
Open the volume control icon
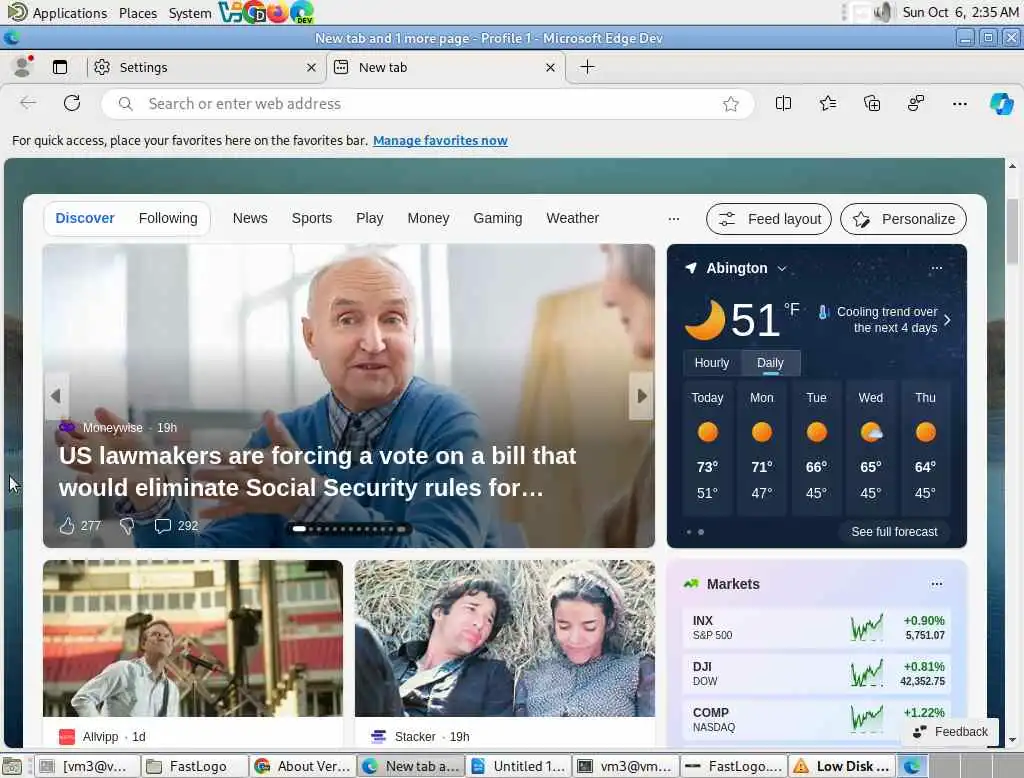coord(883,12)
